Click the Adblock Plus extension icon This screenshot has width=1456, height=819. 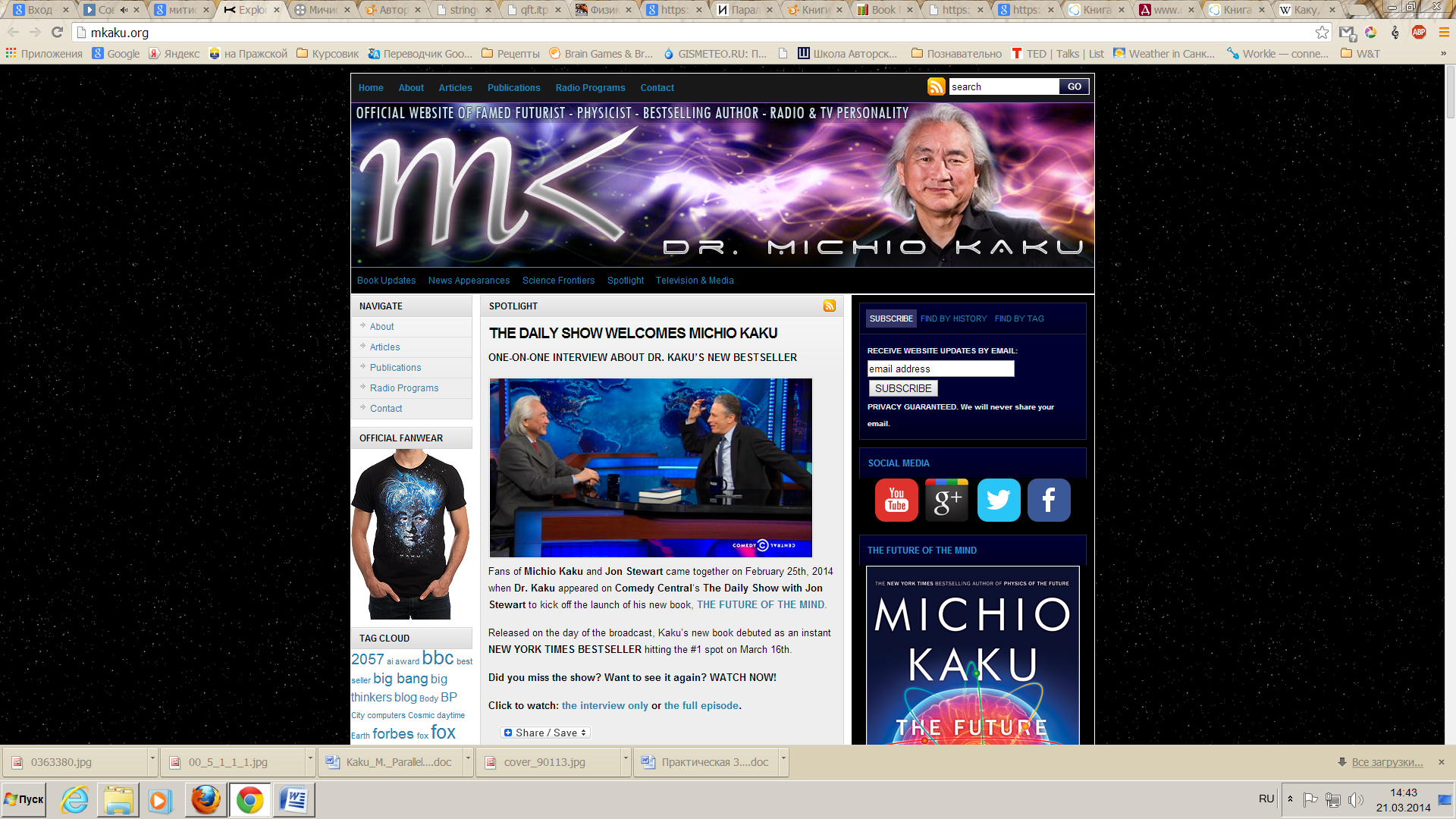point(1419,33)
